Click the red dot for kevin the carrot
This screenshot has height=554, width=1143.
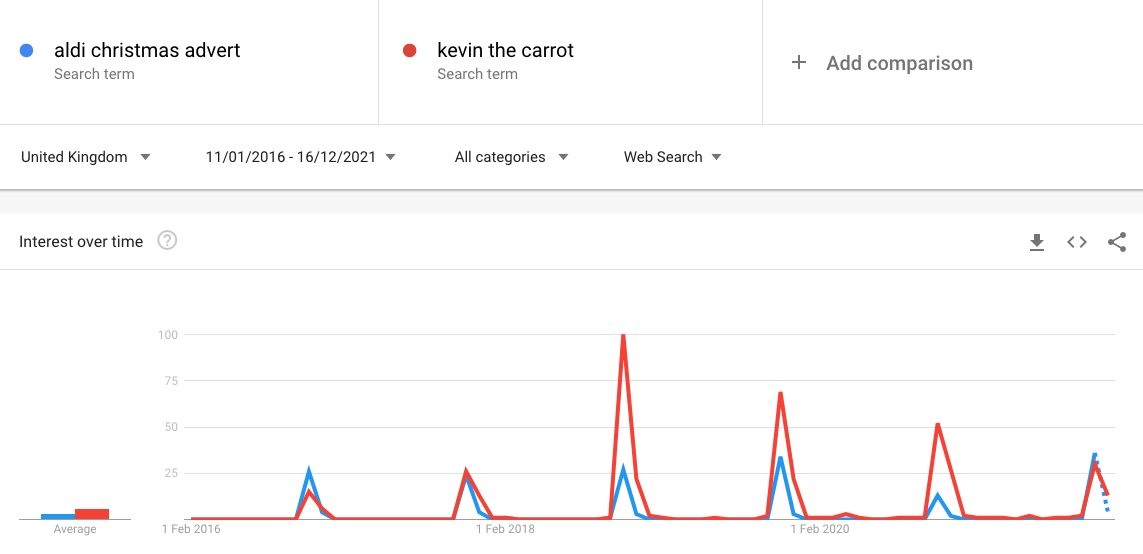pos(409,50)
